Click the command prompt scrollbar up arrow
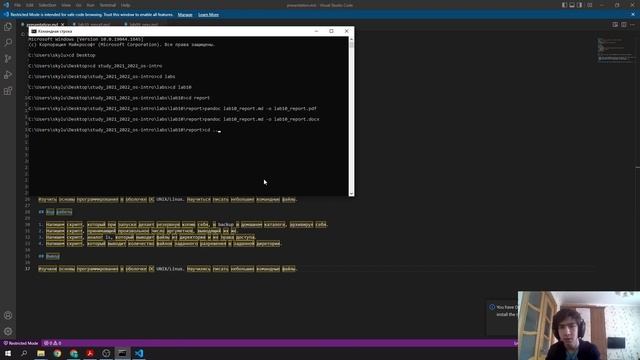This screenshot has height=360, width=640. coord(351,39)
